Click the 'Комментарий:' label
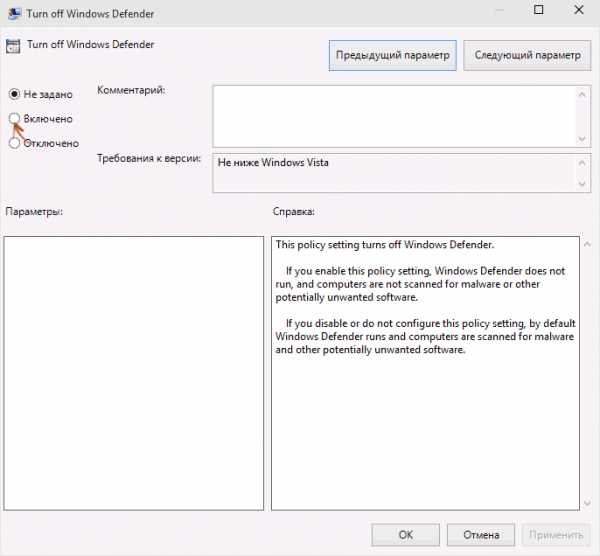Screen dimensions: 600x556 (131, 90)
